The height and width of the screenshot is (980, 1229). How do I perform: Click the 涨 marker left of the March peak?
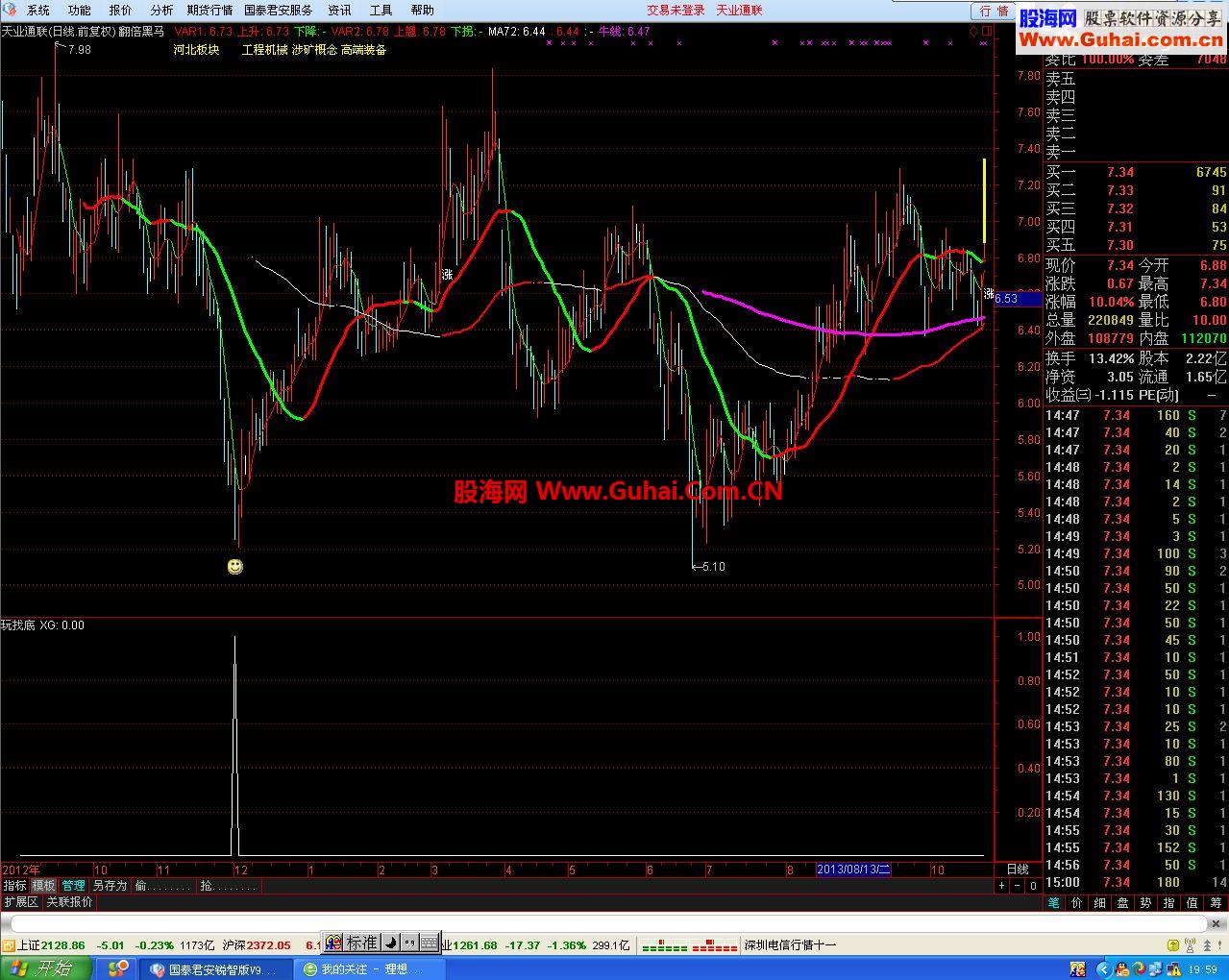click(447, 275)
